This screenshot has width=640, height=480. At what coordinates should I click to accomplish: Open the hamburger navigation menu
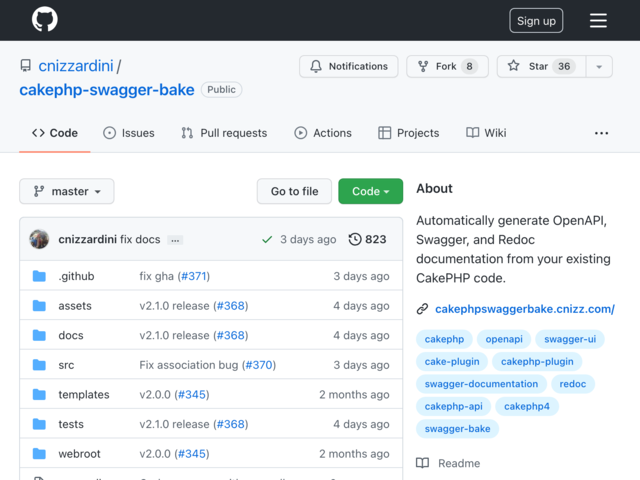pyautogui.click(x=598, y=20)
